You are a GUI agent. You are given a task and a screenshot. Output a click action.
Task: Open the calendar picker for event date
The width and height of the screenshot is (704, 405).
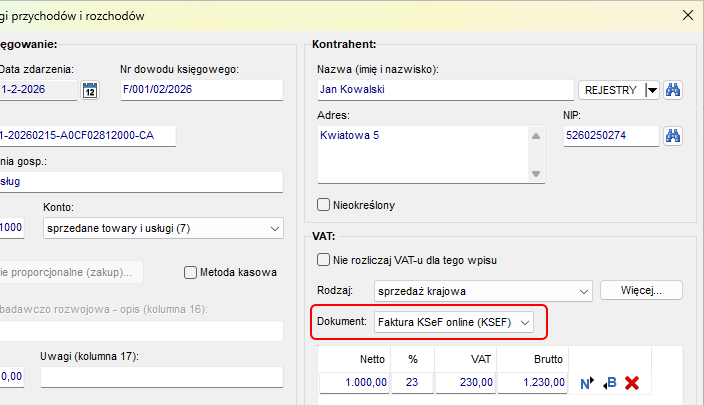pyautogui.click(x=89, y=90)
